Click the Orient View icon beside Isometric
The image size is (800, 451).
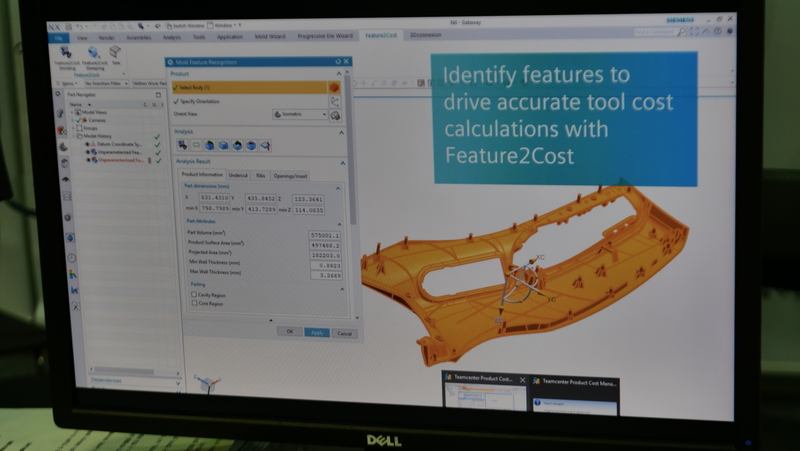335,116
